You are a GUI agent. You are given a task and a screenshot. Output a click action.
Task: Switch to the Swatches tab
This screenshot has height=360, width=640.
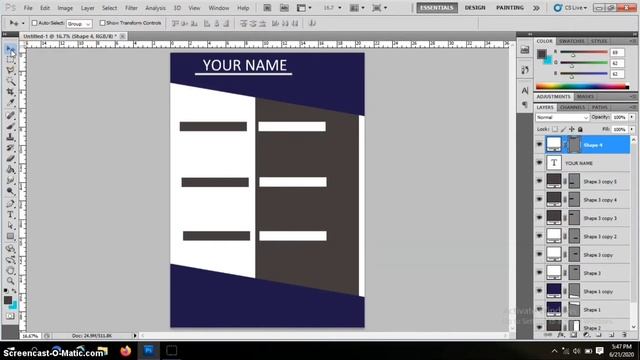tap(571, 41)
